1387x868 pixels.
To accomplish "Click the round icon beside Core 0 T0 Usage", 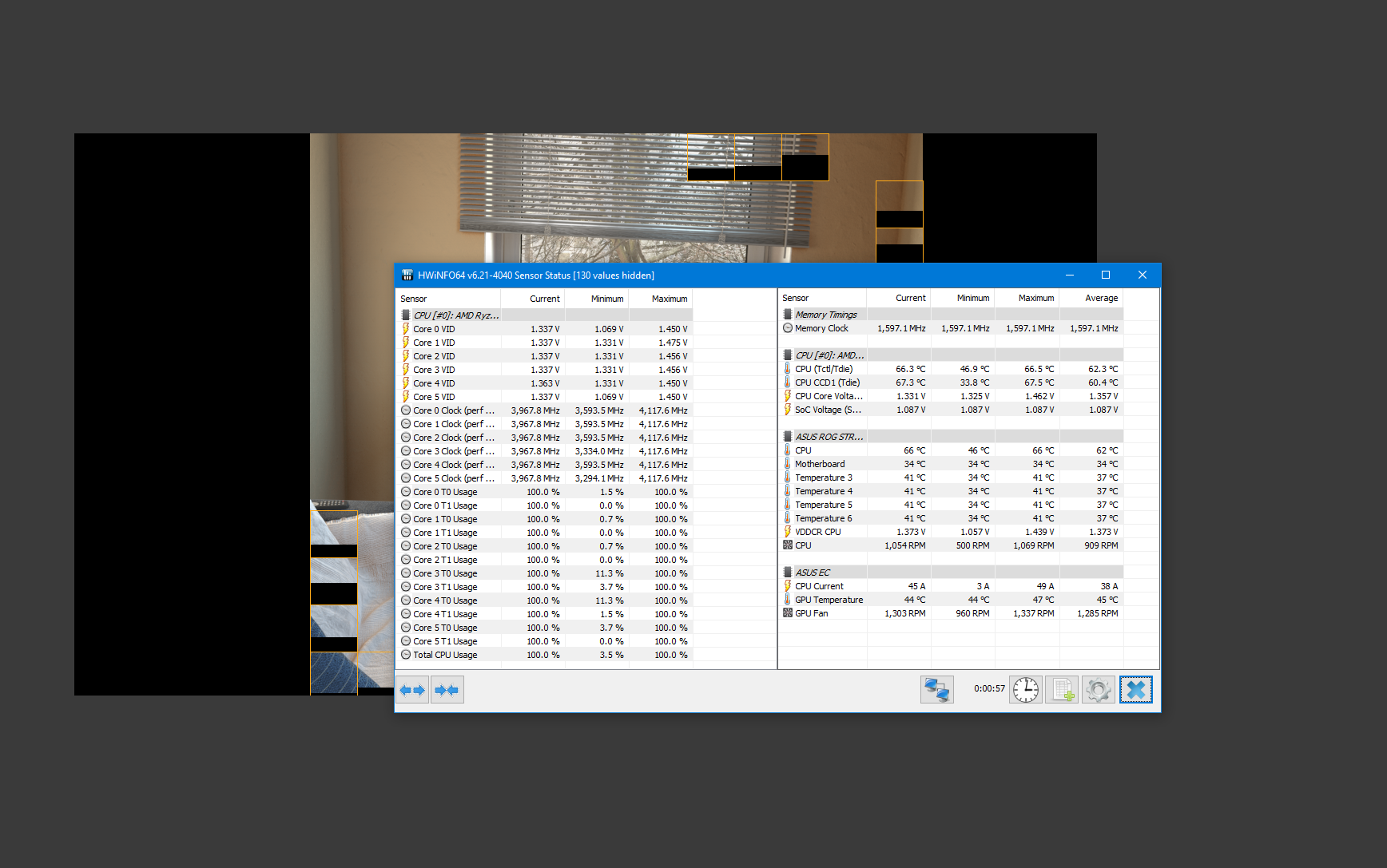I will coord(406,492).
